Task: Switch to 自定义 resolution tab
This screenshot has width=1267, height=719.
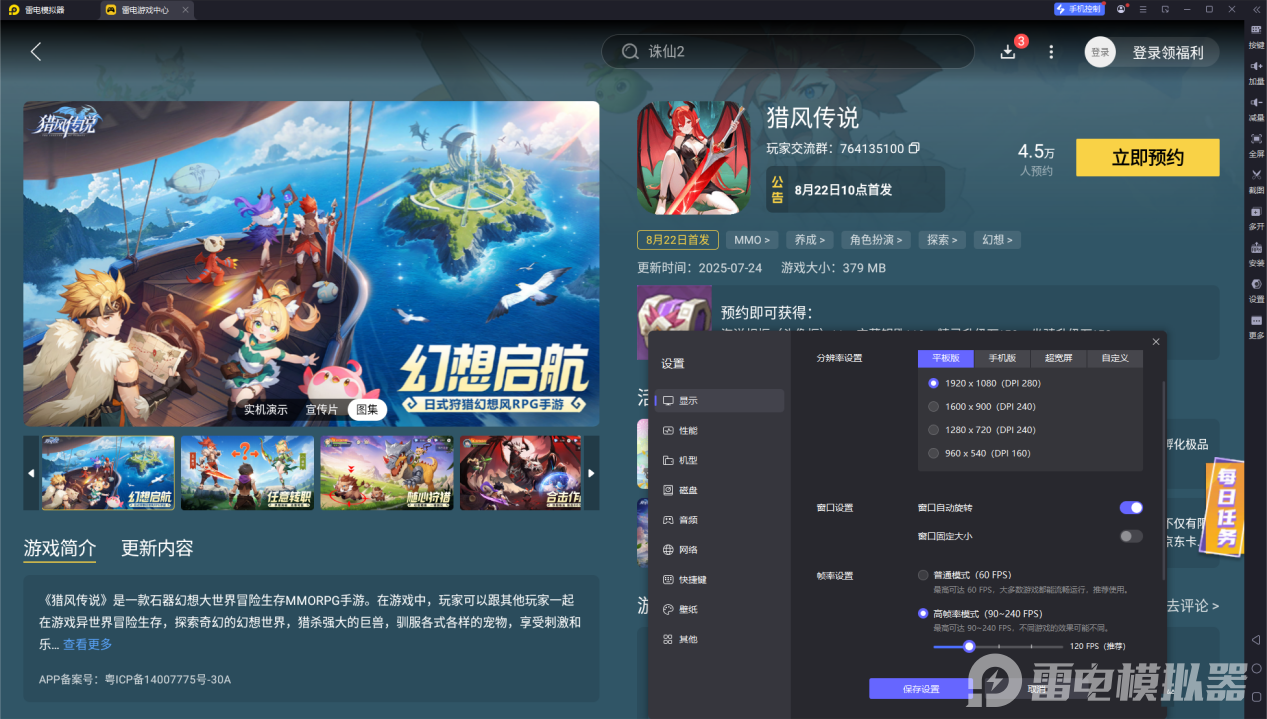Action: [1115, 358]
